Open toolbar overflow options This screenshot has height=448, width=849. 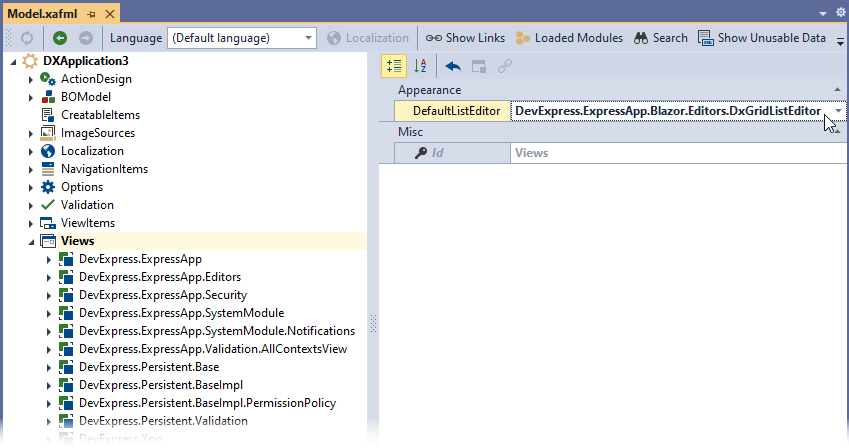pos(840,41)
